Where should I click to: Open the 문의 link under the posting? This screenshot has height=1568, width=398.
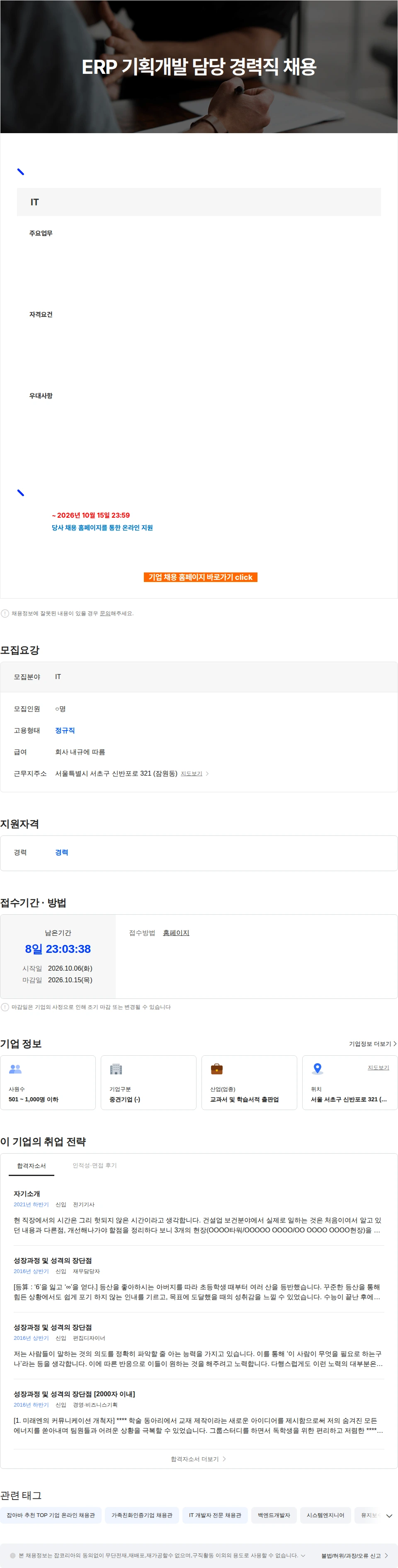104,614
